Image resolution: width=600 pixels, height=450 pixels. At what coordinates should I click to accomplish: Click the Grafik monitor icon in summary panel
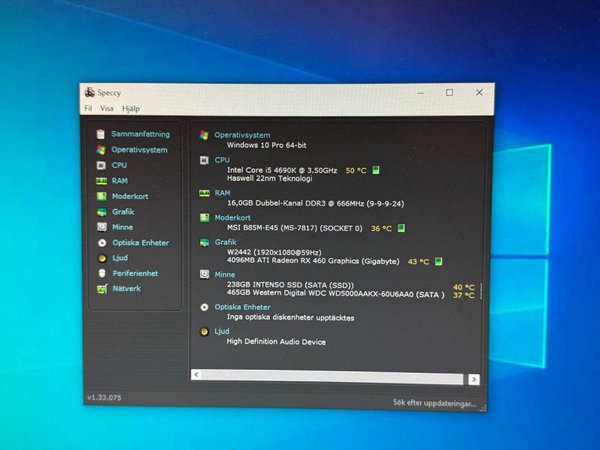coord(204,242)
